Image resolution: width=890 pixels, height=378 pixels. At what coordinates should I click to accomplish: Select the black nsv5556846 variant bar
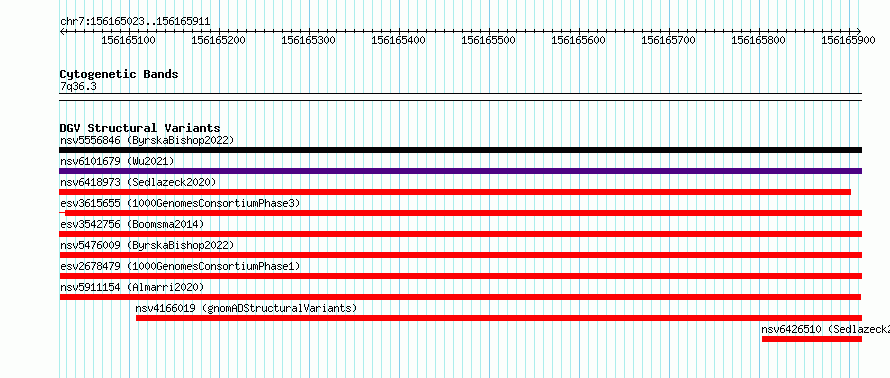click(x=460, y=150)
